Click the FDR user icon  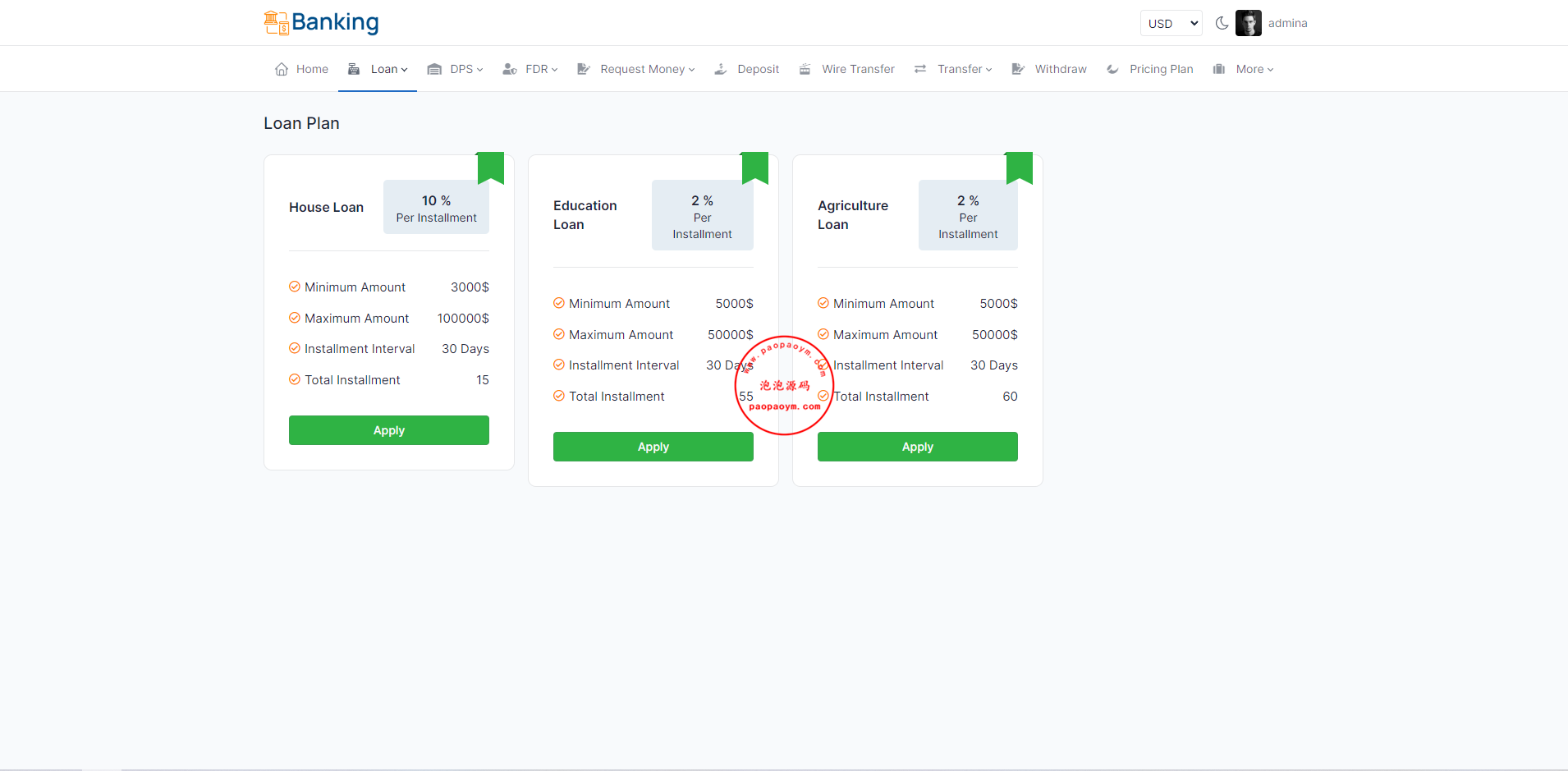pyautogui.click(x=510, y=69)
